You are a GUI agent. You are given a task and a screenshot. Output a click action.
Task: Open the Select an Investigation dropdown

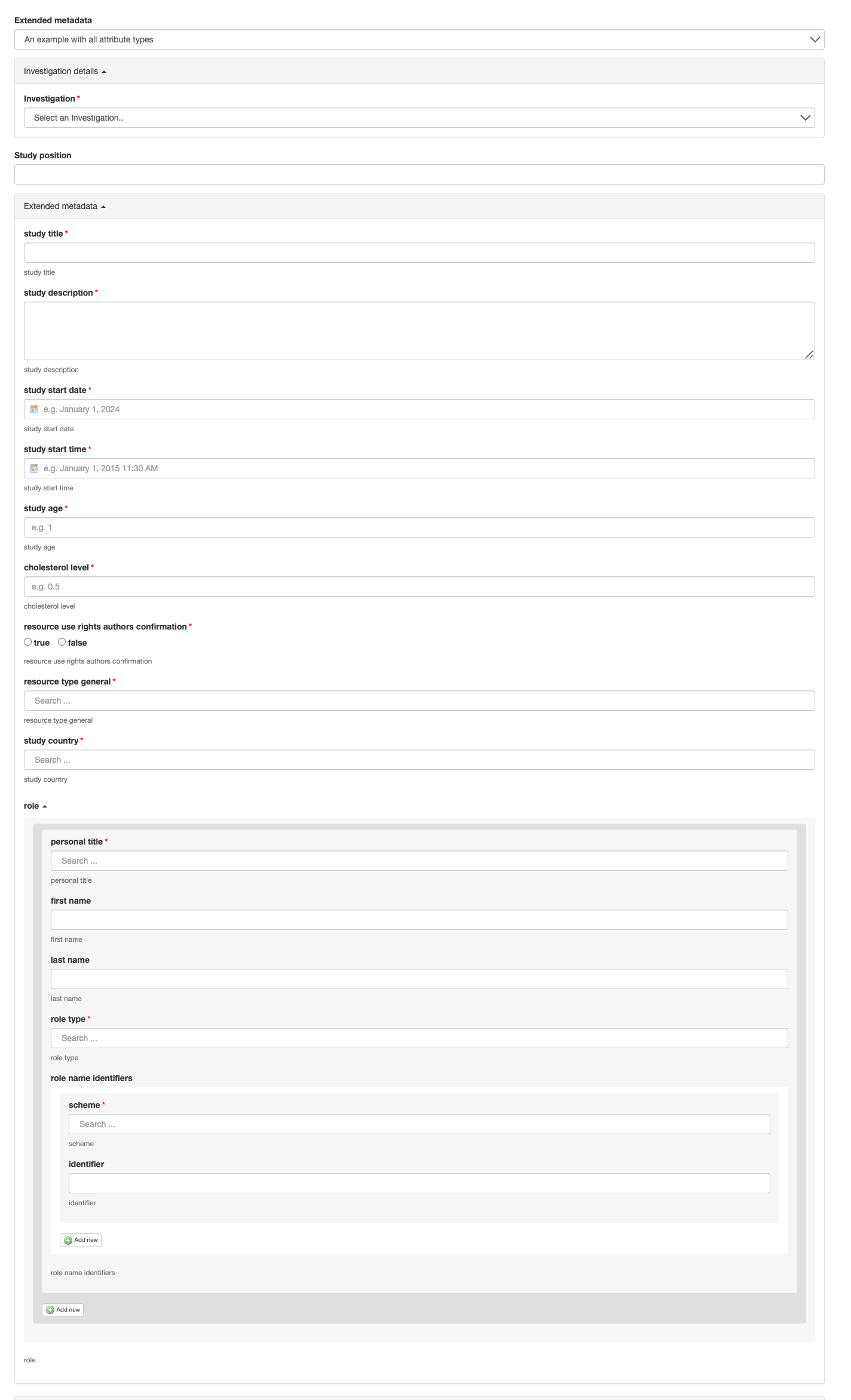tap(419, 118)
